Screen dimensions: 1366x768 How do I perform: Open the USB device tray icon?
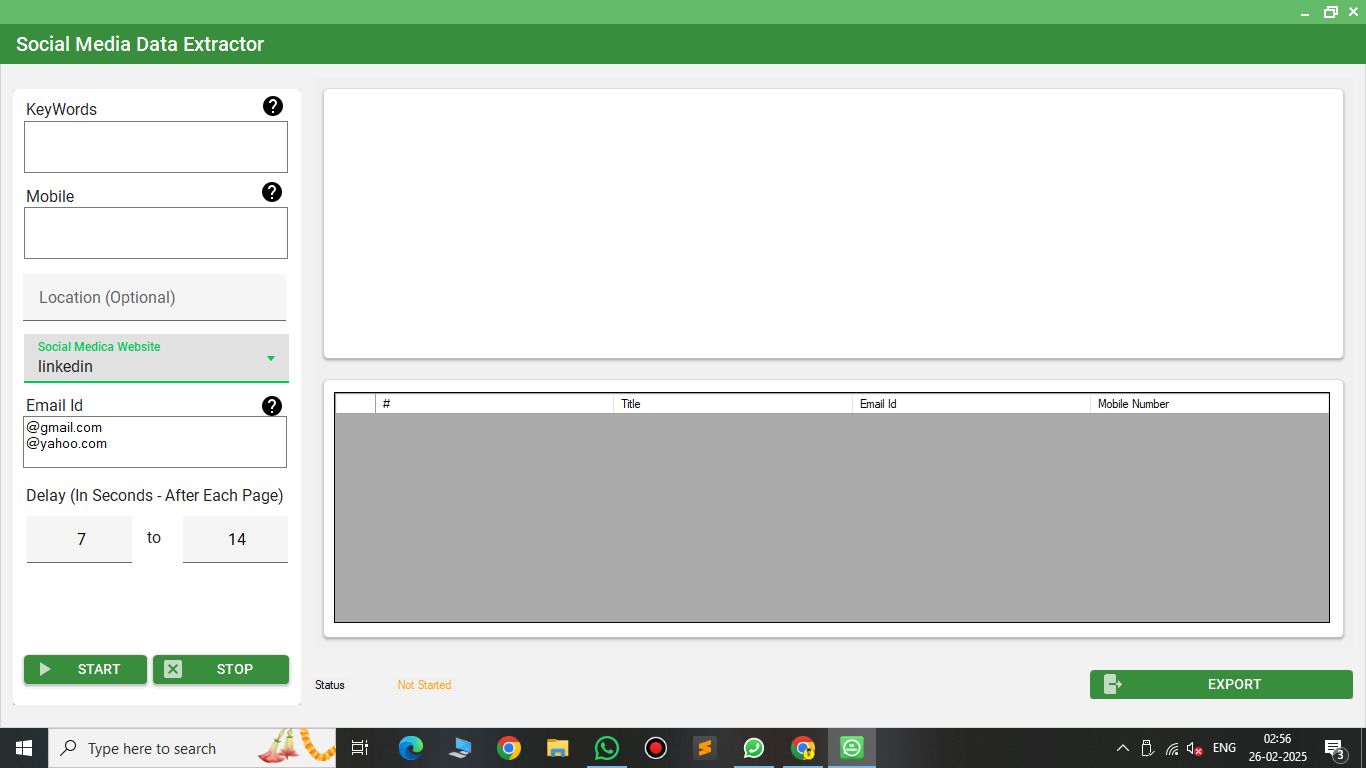(x=1147, y=748)
